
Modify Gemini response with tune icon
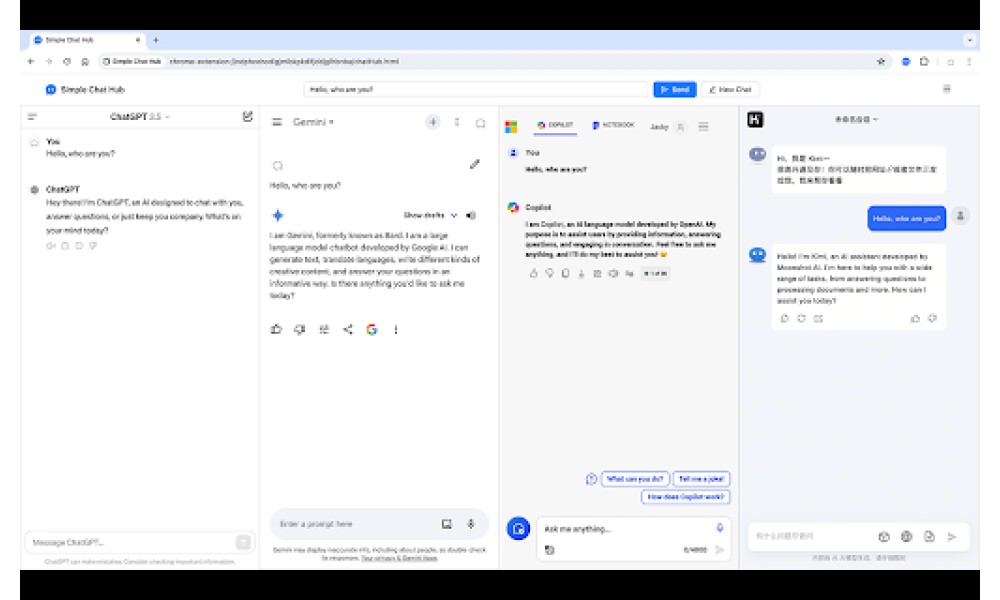click(x=324, y=329)
